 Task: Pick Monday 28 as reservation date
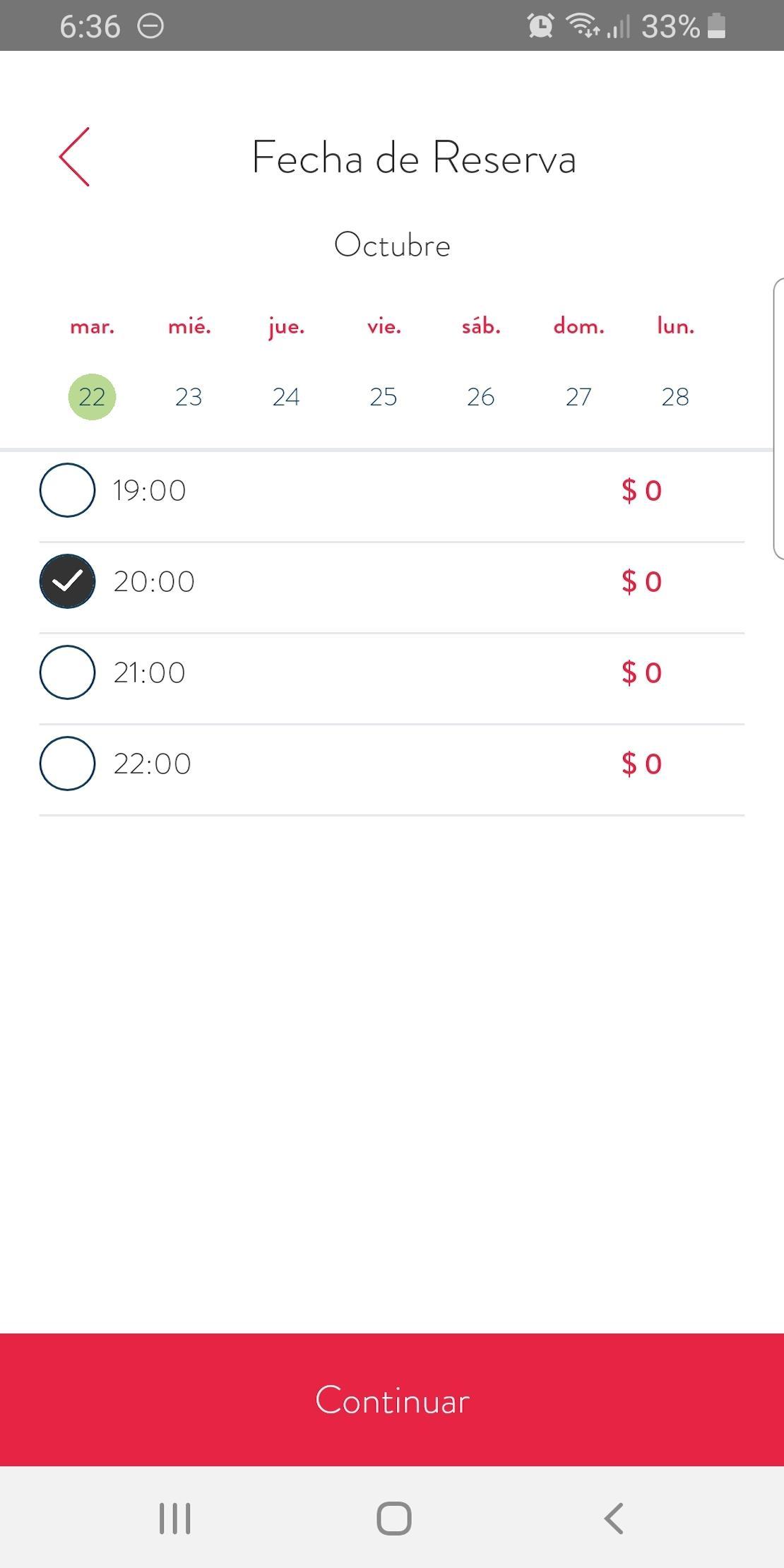click(675, 397)
